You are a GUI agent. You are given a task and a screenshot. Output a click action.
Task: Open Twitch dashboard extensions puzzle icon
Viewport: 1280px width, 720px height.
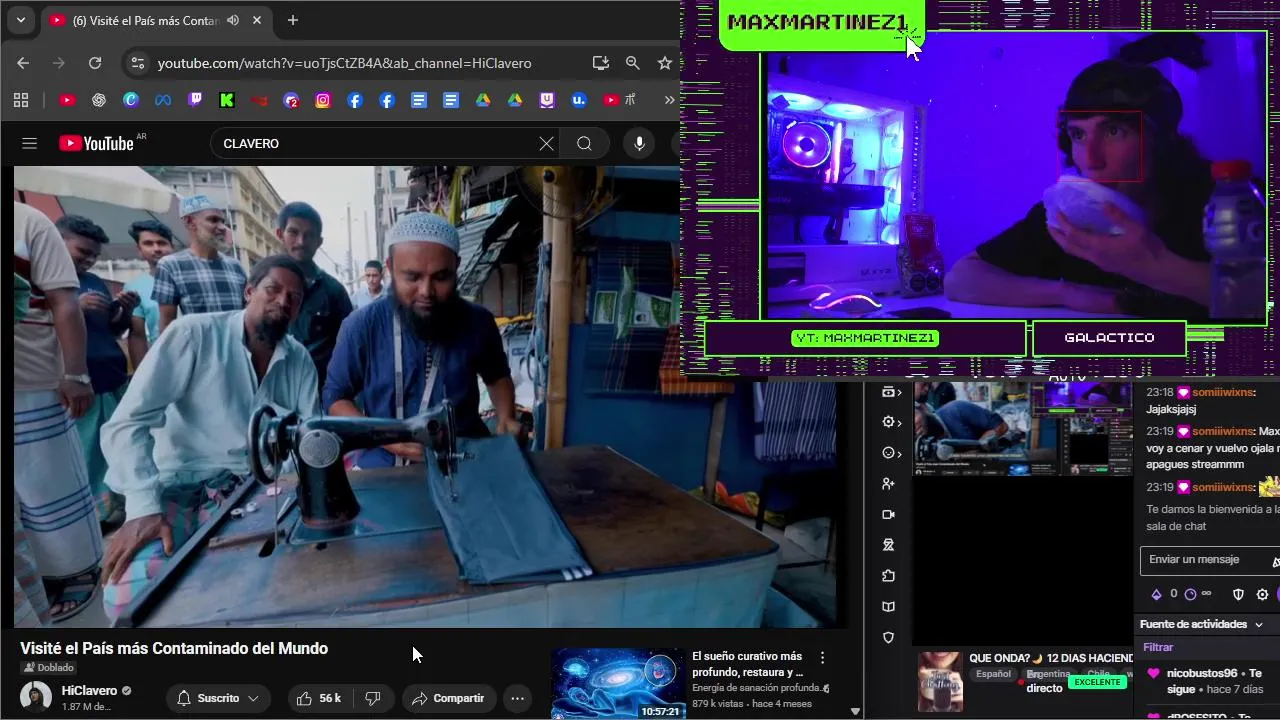888,576
